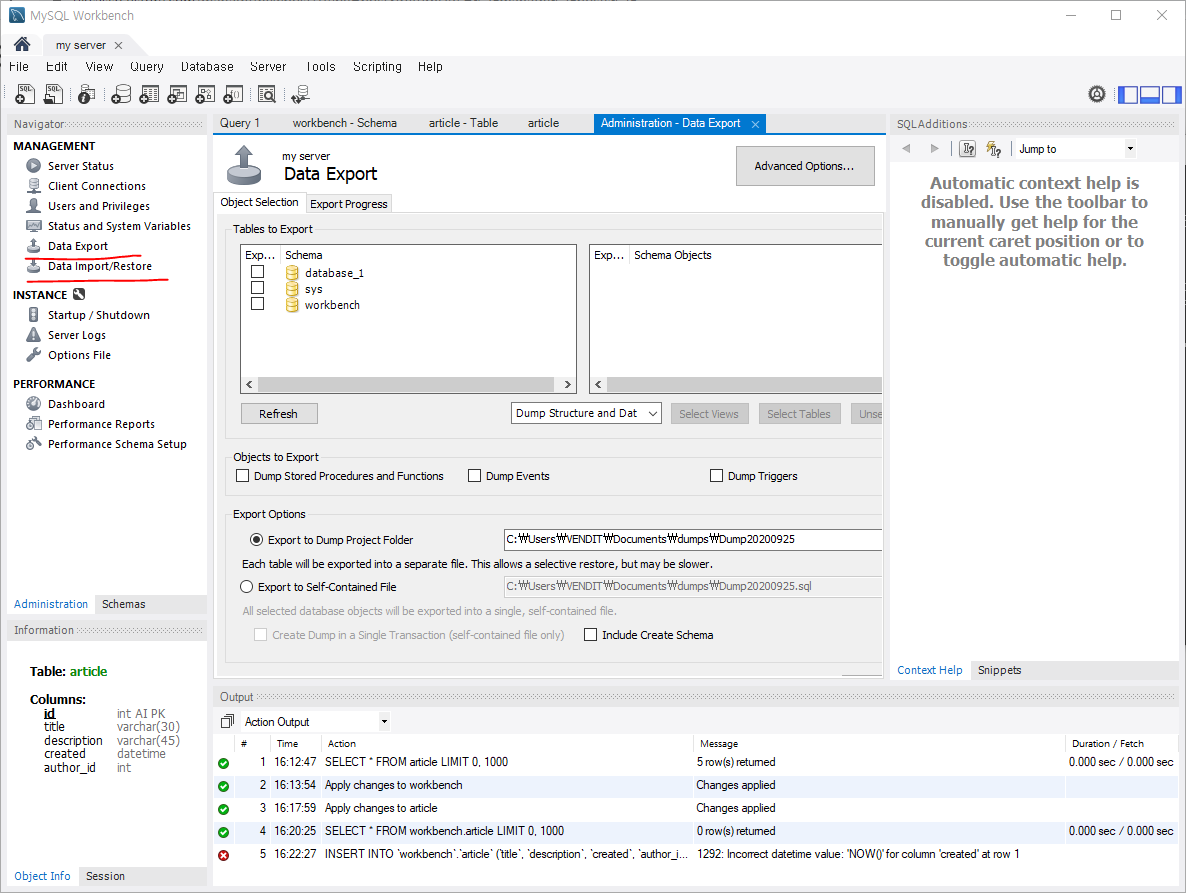Switch to the Session tab
This screenshot has width=1186, height=893.
pyautogui.click(x=105, y=876)
